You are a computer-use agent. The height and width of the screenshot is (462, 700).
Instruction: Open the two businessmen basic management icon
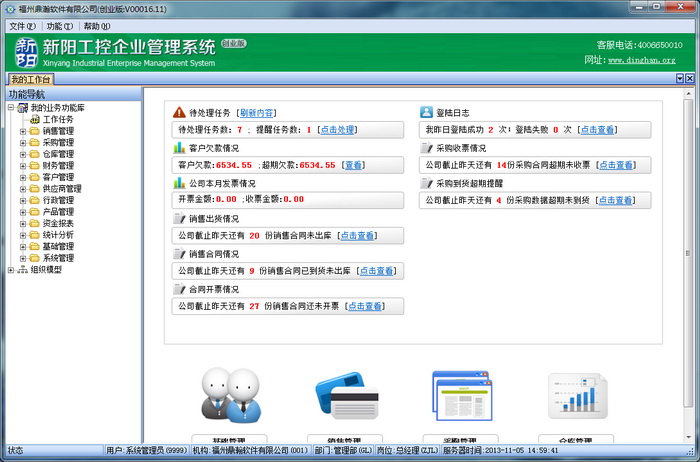pos(230,395)
